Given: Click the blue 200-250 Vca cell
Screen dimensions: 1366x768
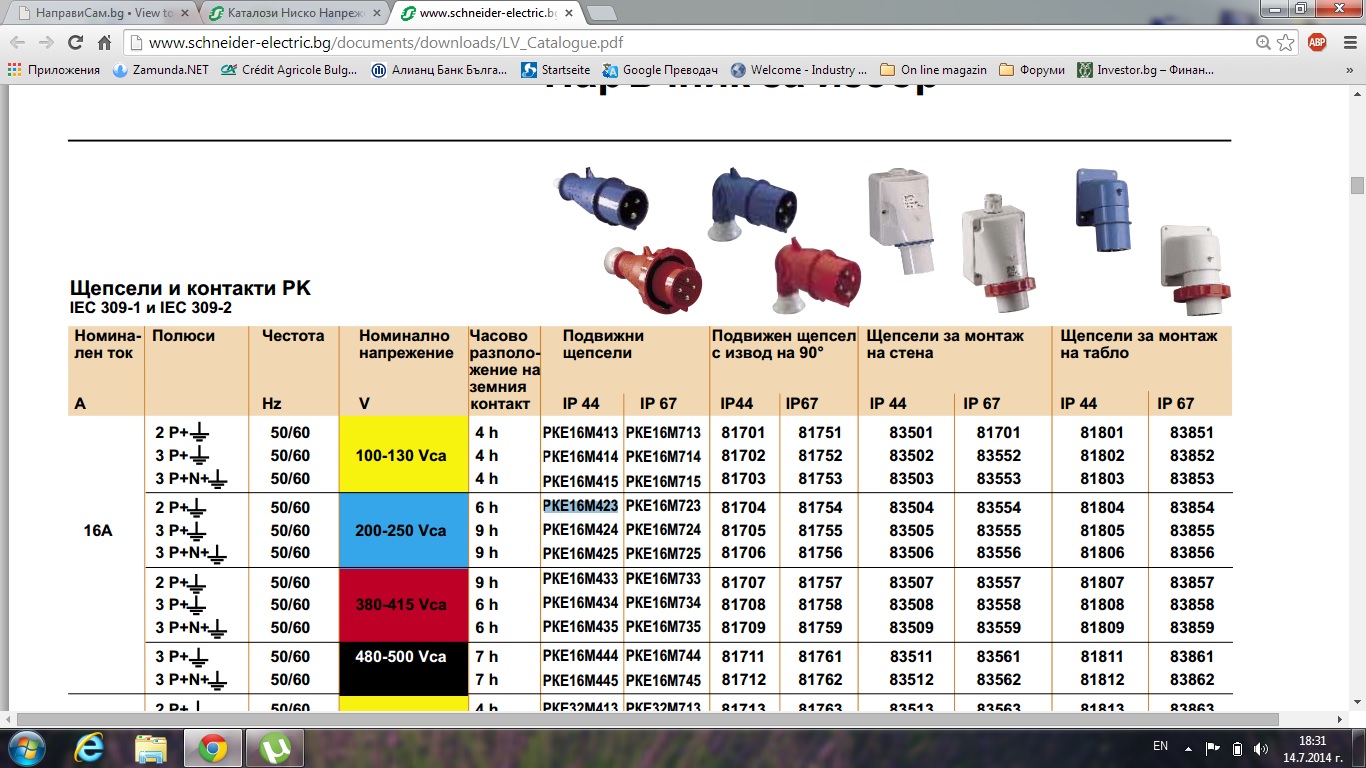Looking at the screenshot, I should (x=404, y=530).
